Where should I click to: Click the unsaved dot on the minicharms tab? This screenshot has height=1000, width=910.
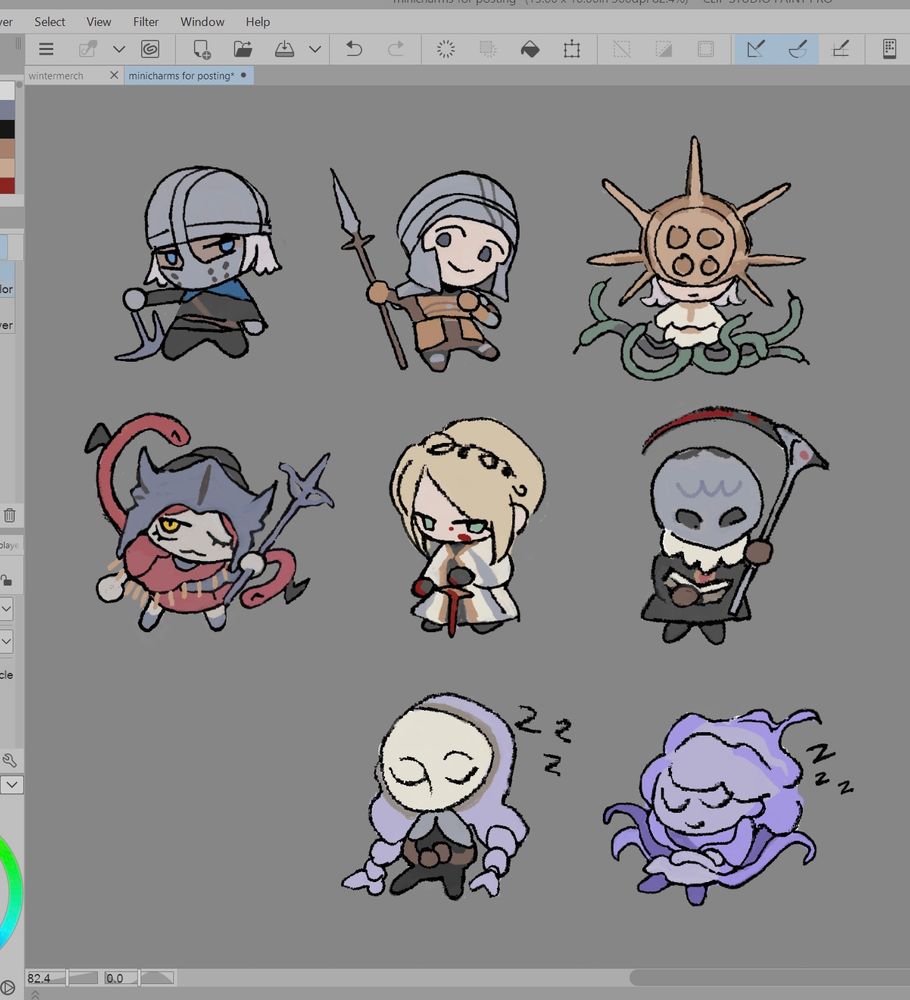tap(244, 75)
